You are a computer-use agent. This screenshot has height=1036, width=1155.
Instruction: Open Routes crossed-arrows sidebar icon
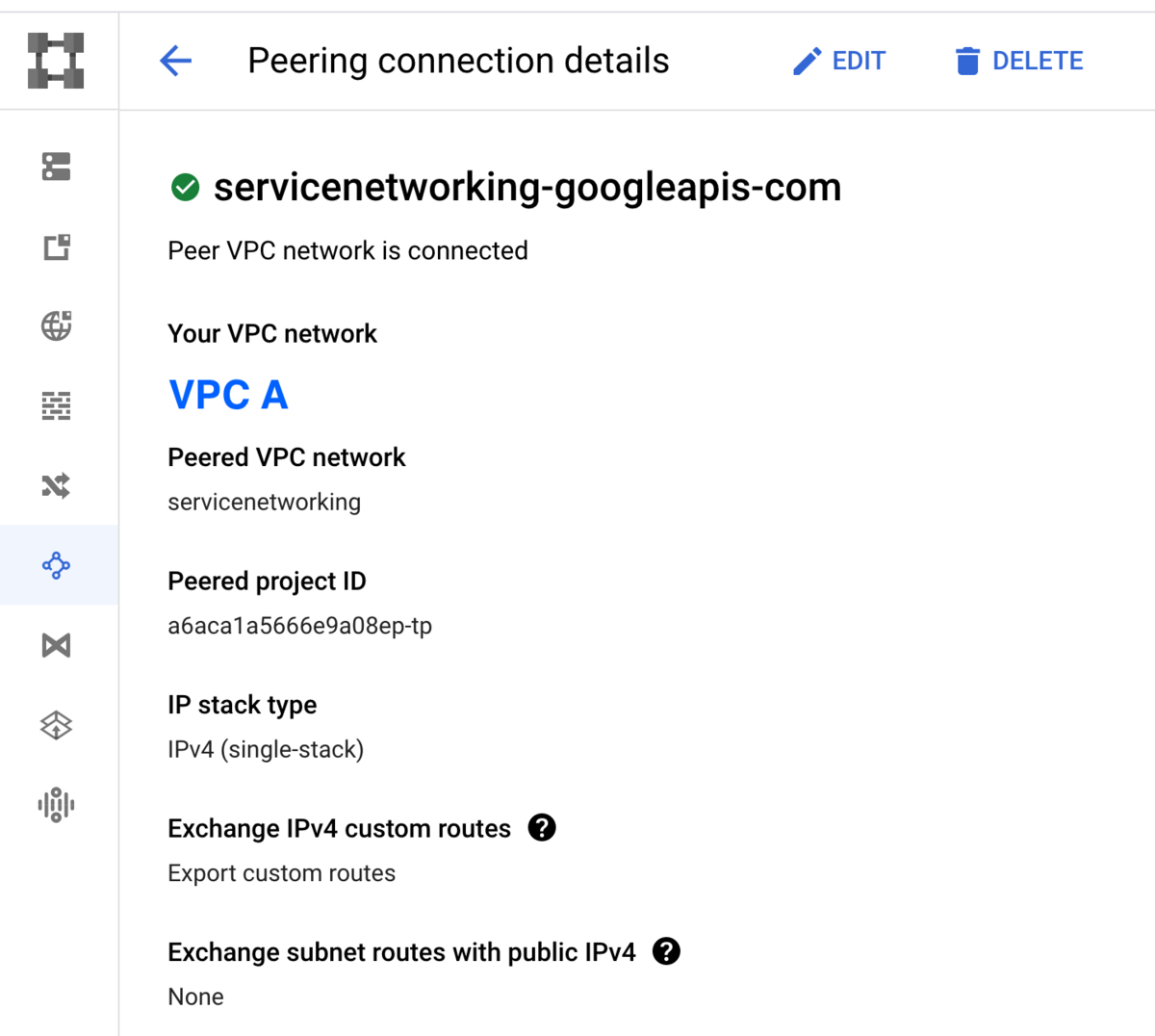click(56, 486)
